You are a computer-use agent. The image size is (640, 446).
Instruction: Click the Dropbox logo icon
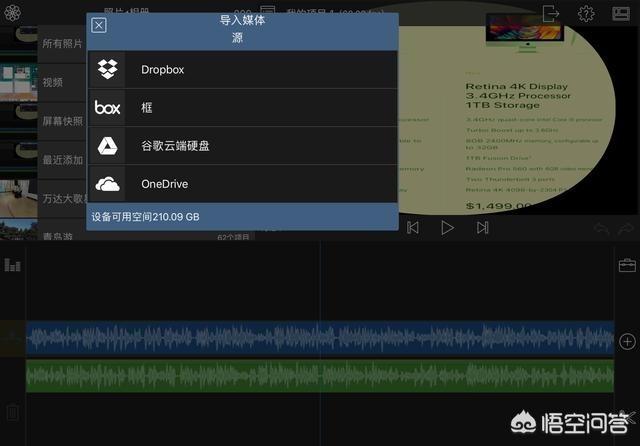tap(107, 70)
